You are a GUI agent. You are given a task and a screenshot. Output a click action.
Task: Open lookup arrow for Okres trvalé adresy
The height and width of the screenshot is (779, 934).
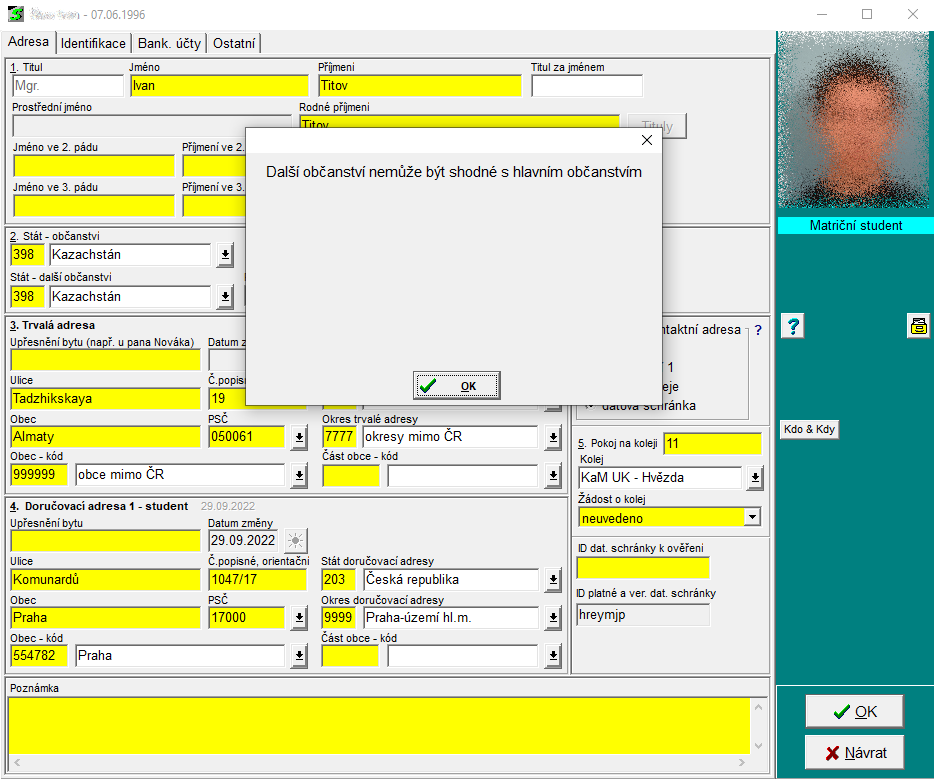tap(553, 437)
